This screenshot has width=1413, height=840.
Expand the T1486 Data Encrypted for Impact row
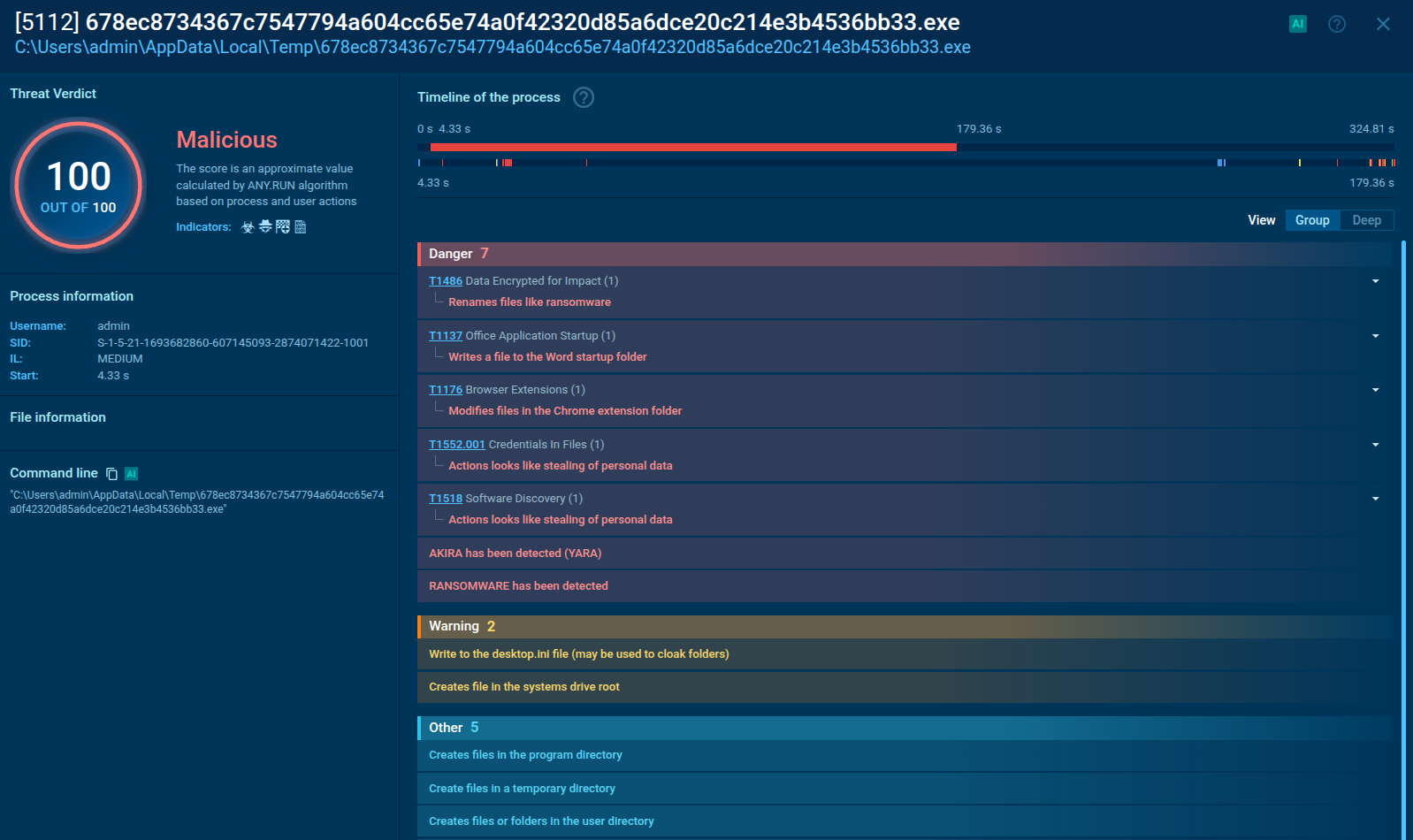tap(1375, 281)
